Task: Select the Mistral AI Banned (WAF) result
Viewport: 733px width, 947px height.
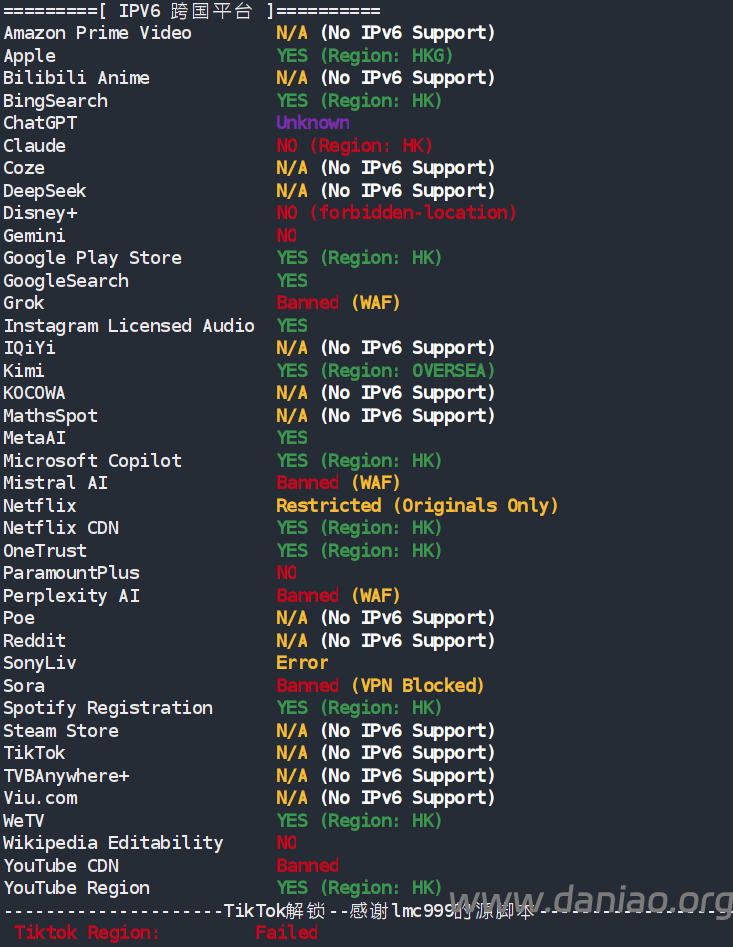Action: tap(339, 483)
